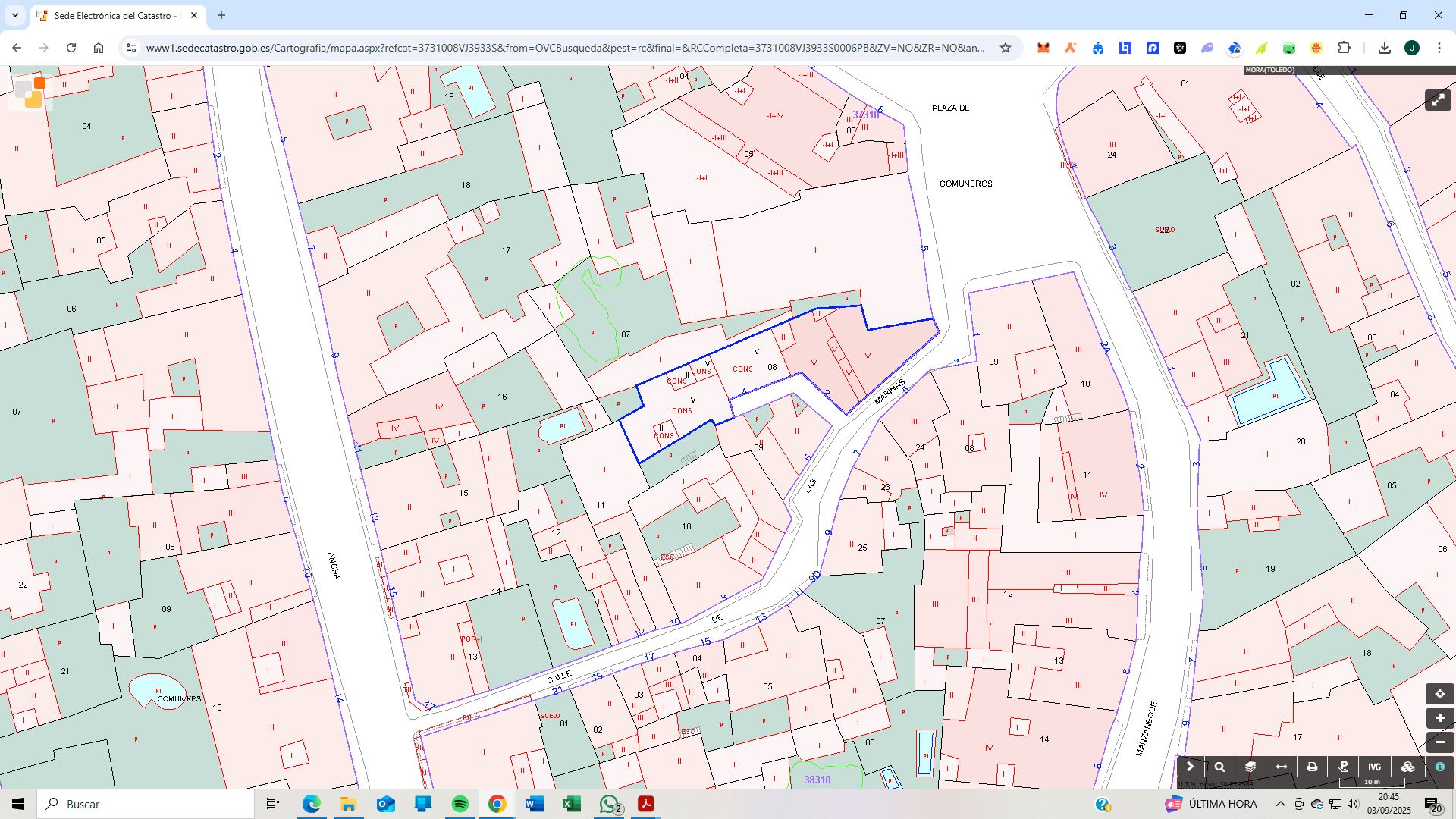Open a new browser tab
Image resolution: width=1456 pixels, height=819 pixels.
221,15
